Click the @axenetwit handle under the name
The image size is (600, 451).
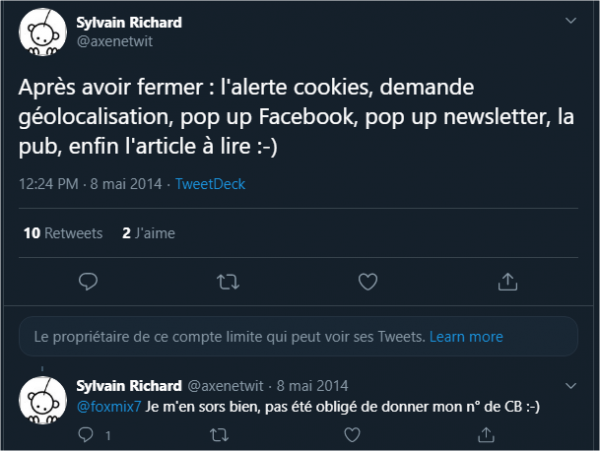click(114, 41)
